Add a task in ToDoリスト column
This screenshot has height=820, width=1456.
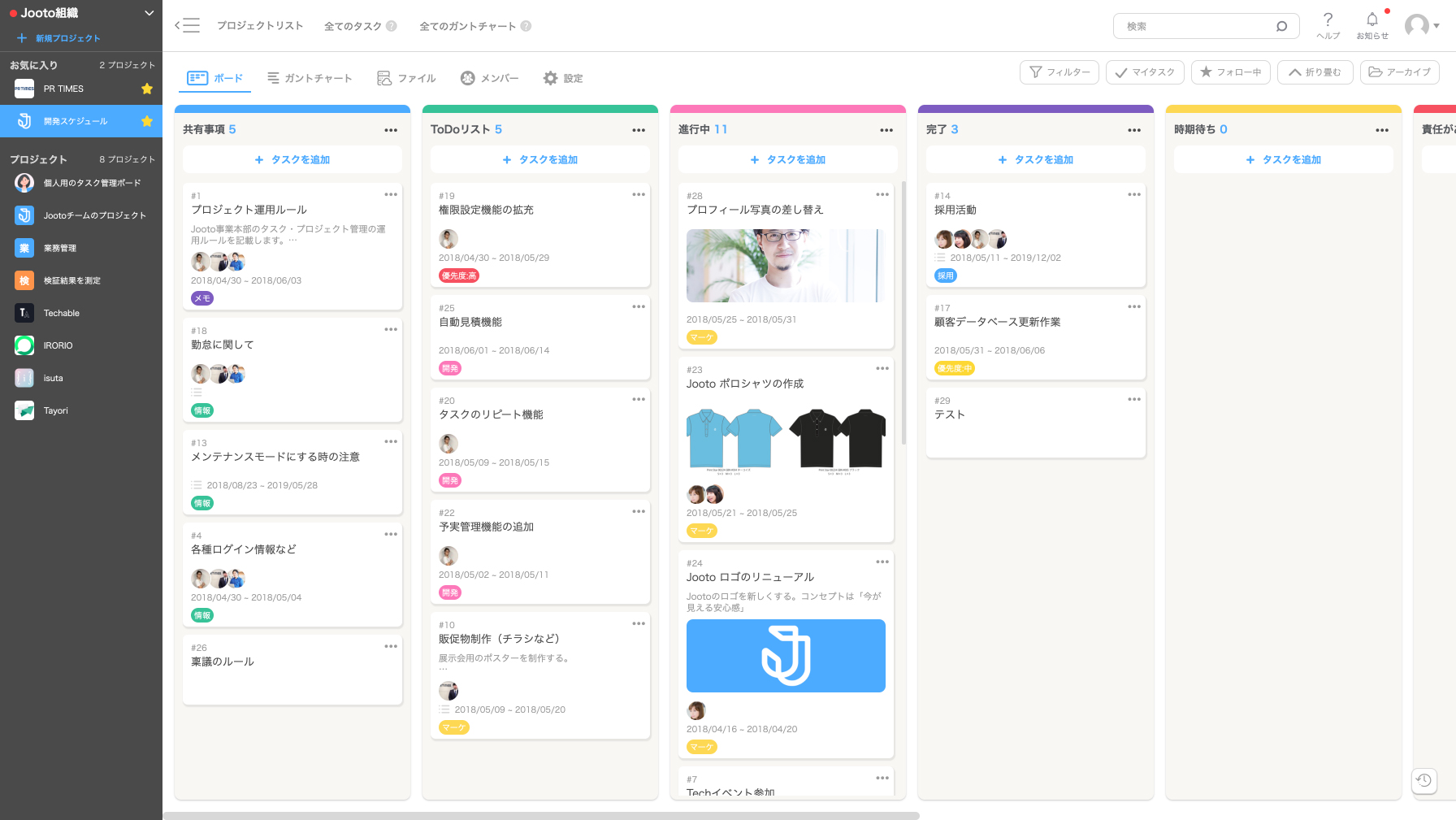click(x=539, y=160)
